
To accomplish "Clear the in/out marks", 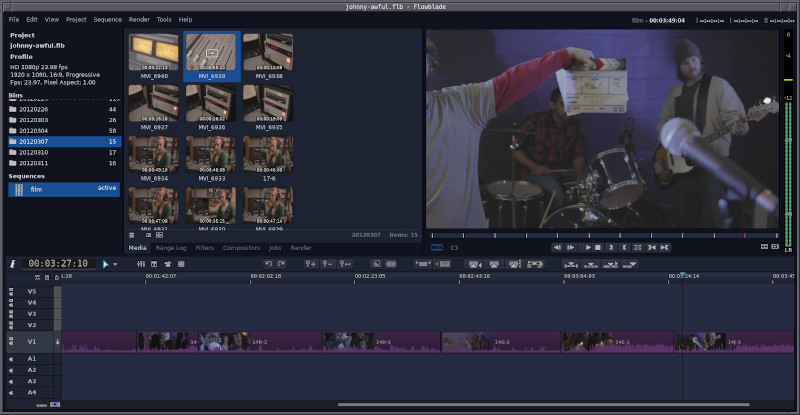I will click(638, 248).
